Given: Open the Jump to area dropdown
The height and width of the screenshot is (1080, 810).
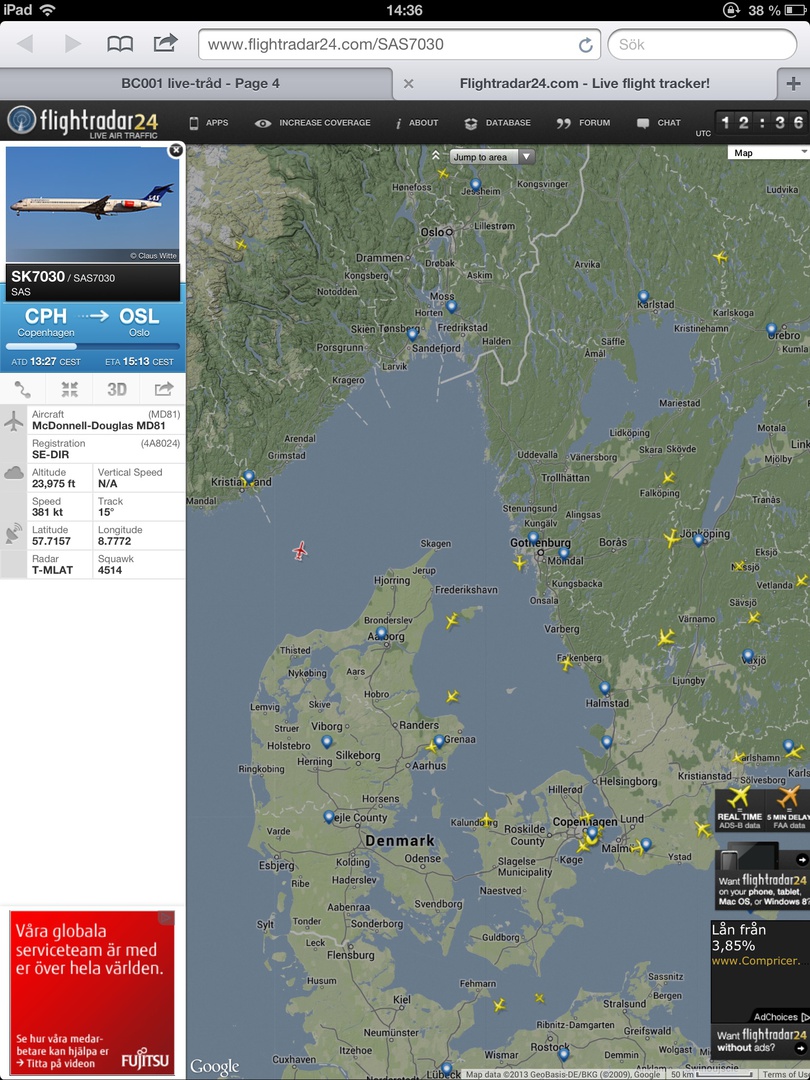Looking at the screenshot, I should point(492,157).
